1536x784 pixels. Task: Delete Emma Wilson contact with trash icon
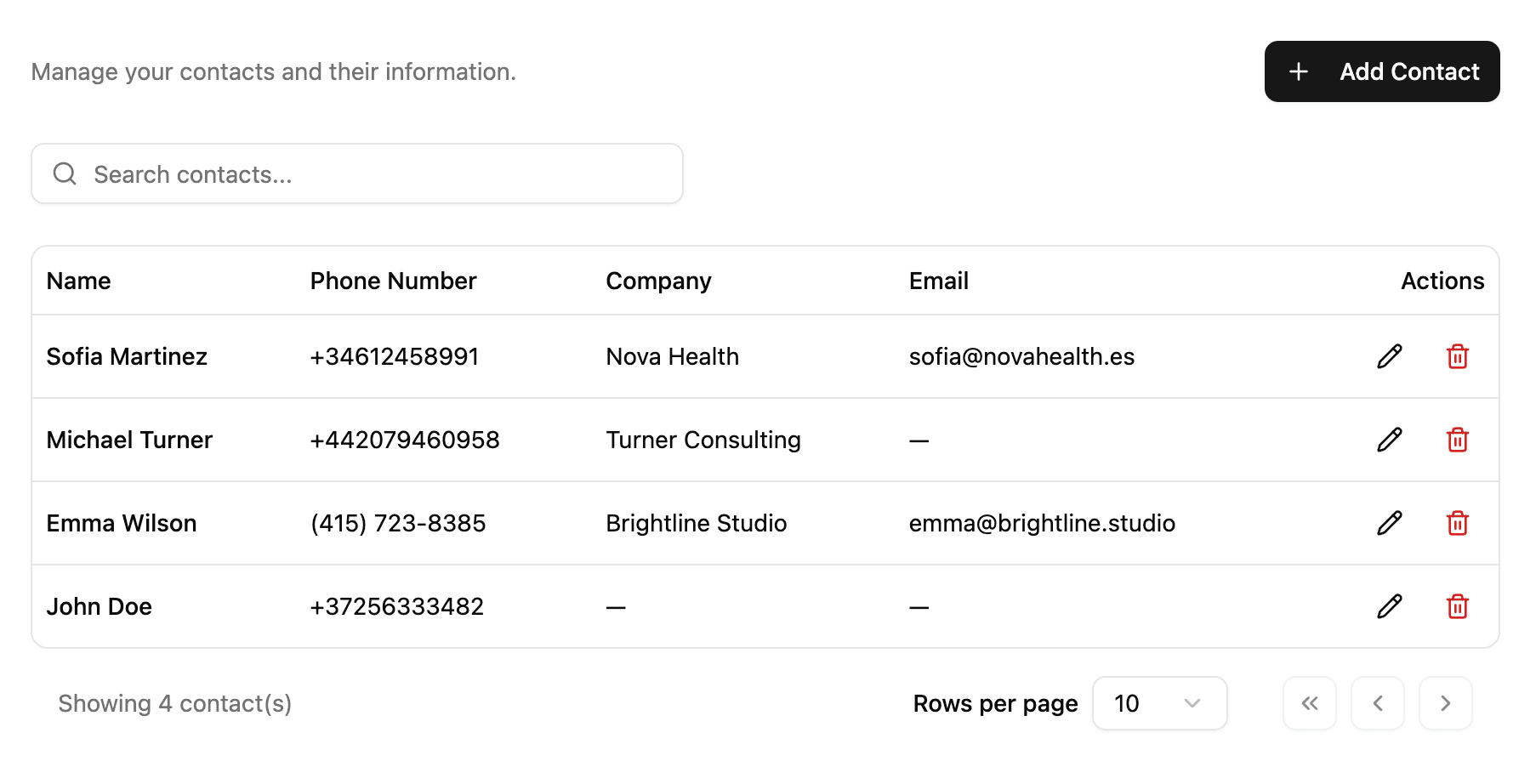coord(1457,523)
